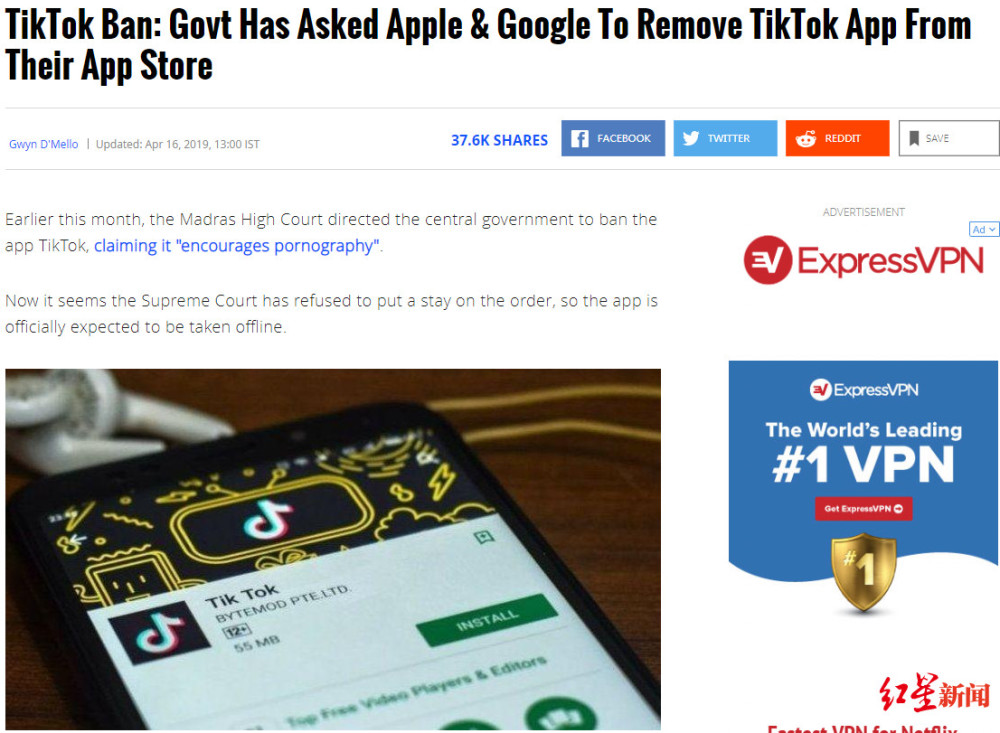Click the TikTok phone article image
Screen dimensions: 1000x733
pyautogui.click(x=333, y=549)
